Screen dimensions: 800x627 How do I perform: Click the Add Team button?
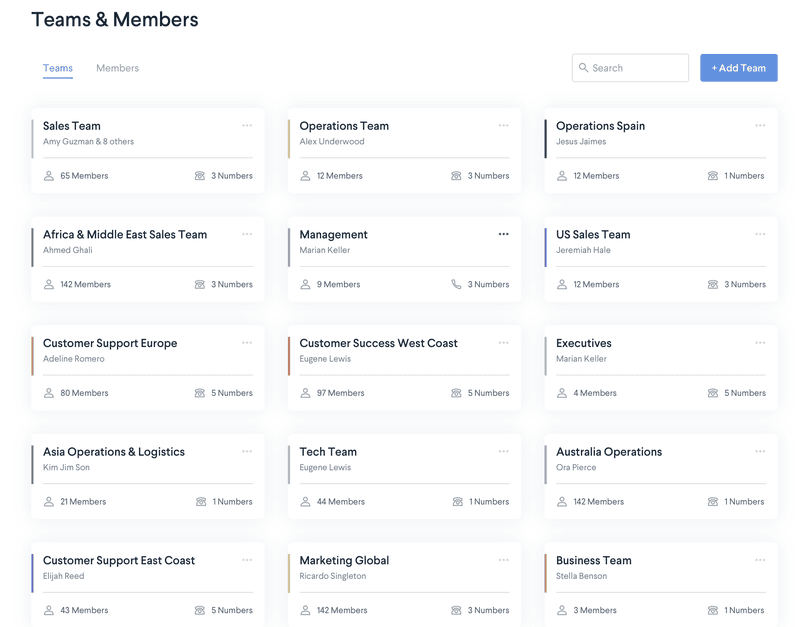738,67
